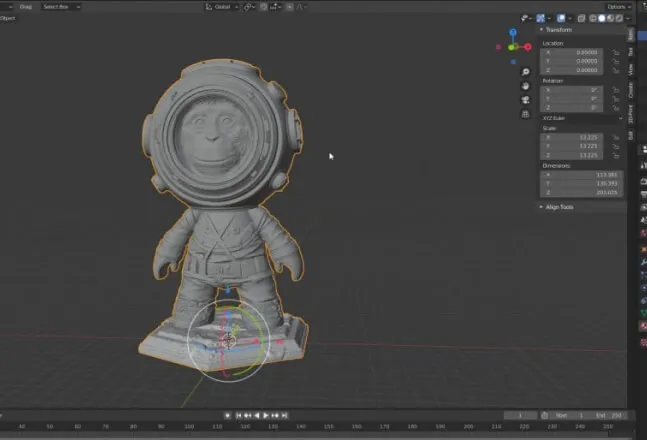Viewport: 647px width, 440px height.
Task: Click Dimensions Z value field
Action: tap(581, 192)
